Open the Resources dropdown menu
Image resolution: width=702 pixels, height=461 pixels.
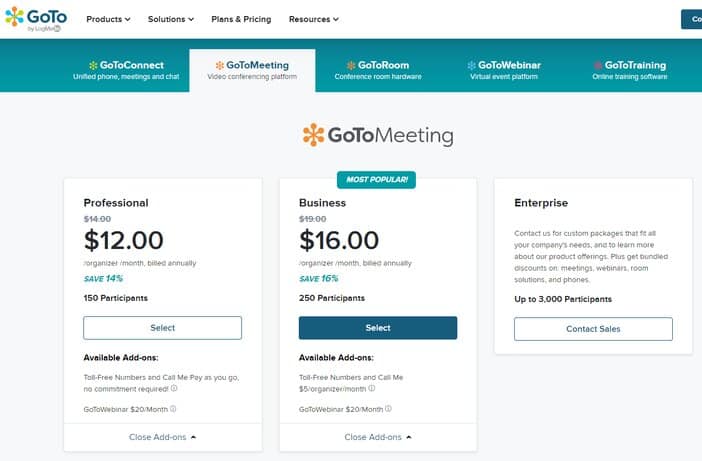point(313,19)
